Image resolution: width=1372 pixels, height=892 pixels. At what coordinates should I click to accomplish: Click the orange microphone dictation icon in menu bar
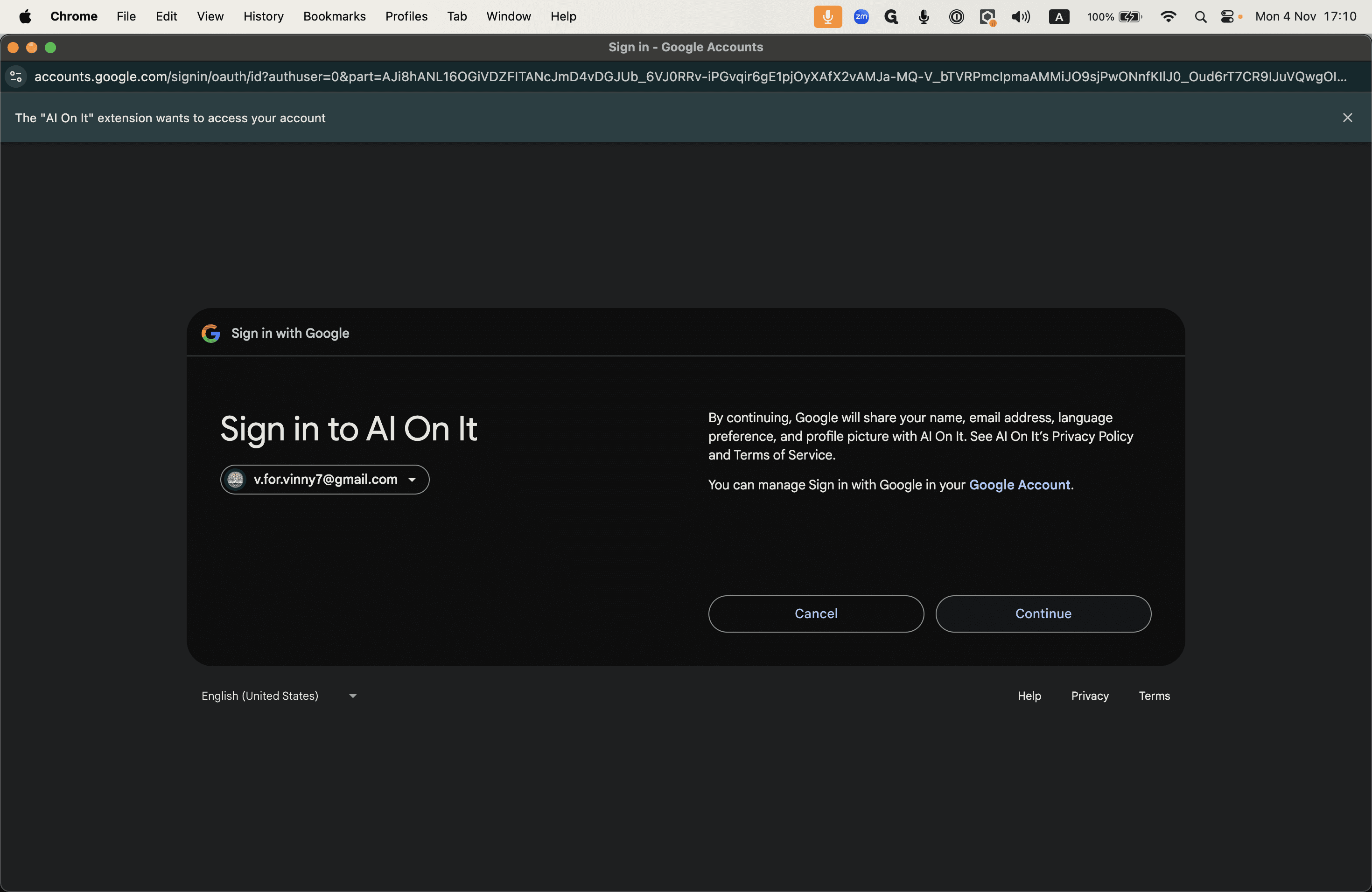click(x=828, y=17)
